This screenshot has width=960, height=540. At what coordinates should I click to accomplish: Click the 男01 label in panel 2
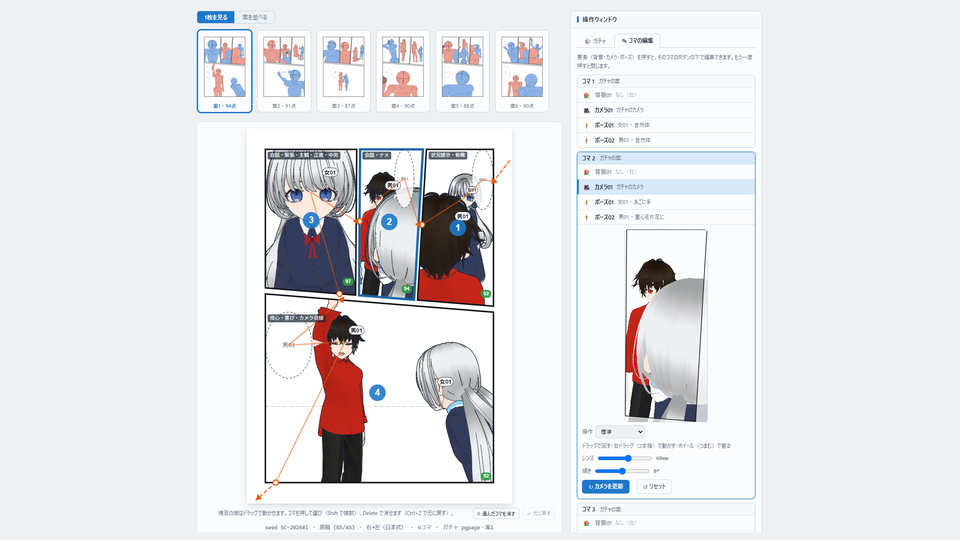(x=393, y=185)
